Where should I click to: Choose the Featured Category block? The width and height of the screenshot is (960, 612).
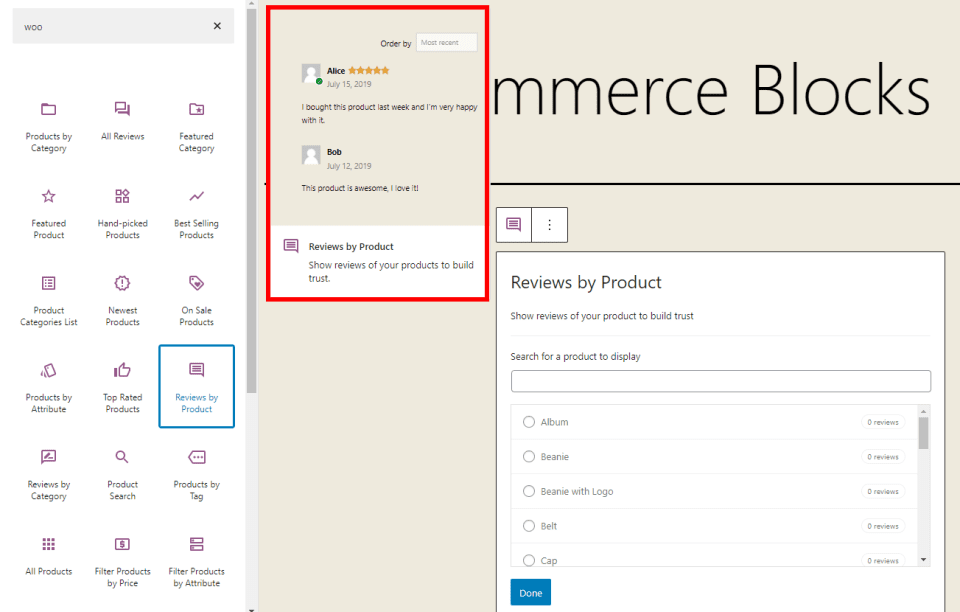[x=196, y=125]
